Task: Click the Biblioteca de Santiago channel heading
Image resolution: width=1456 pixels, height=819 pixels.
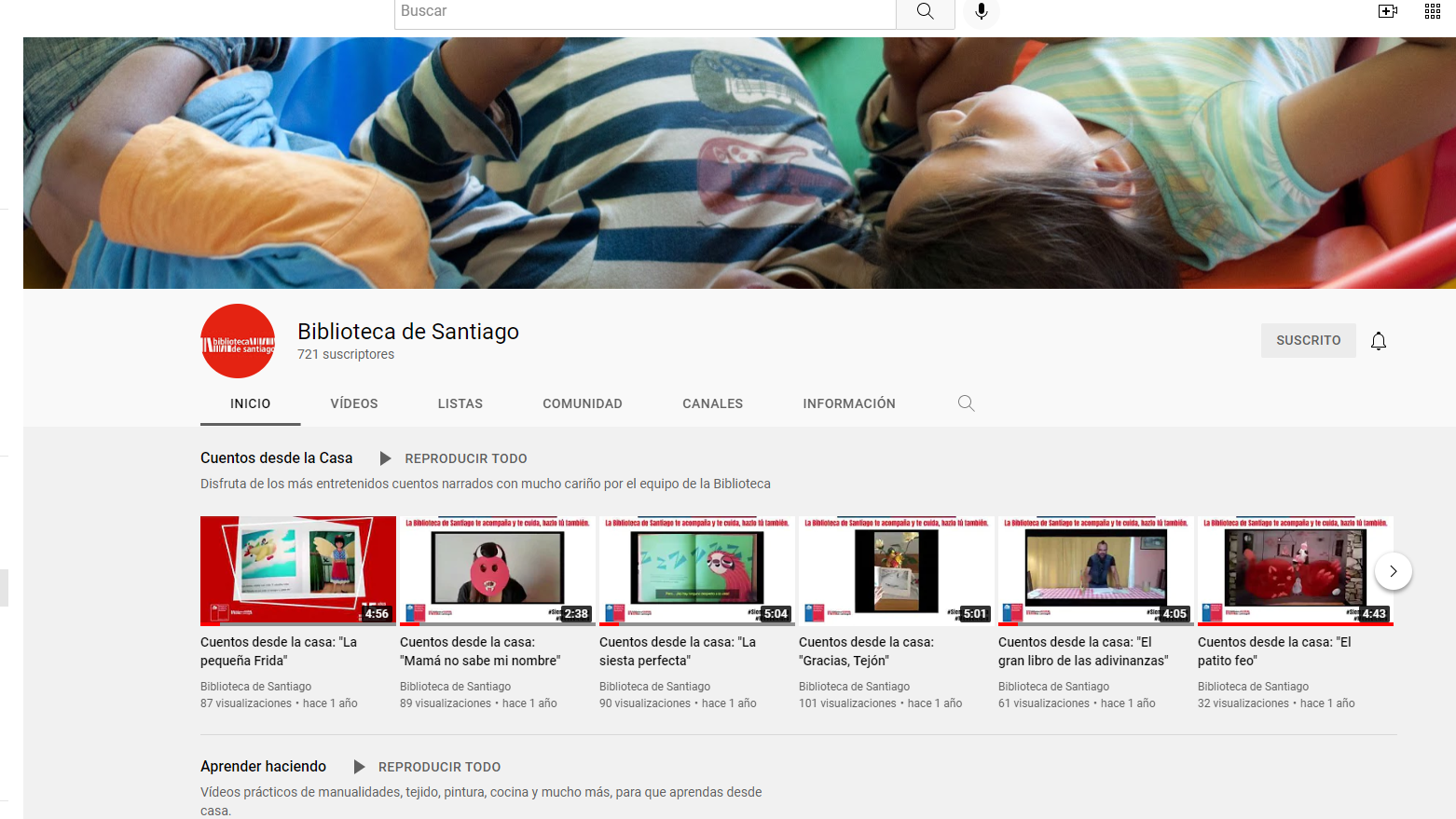Action: (408, 332)
